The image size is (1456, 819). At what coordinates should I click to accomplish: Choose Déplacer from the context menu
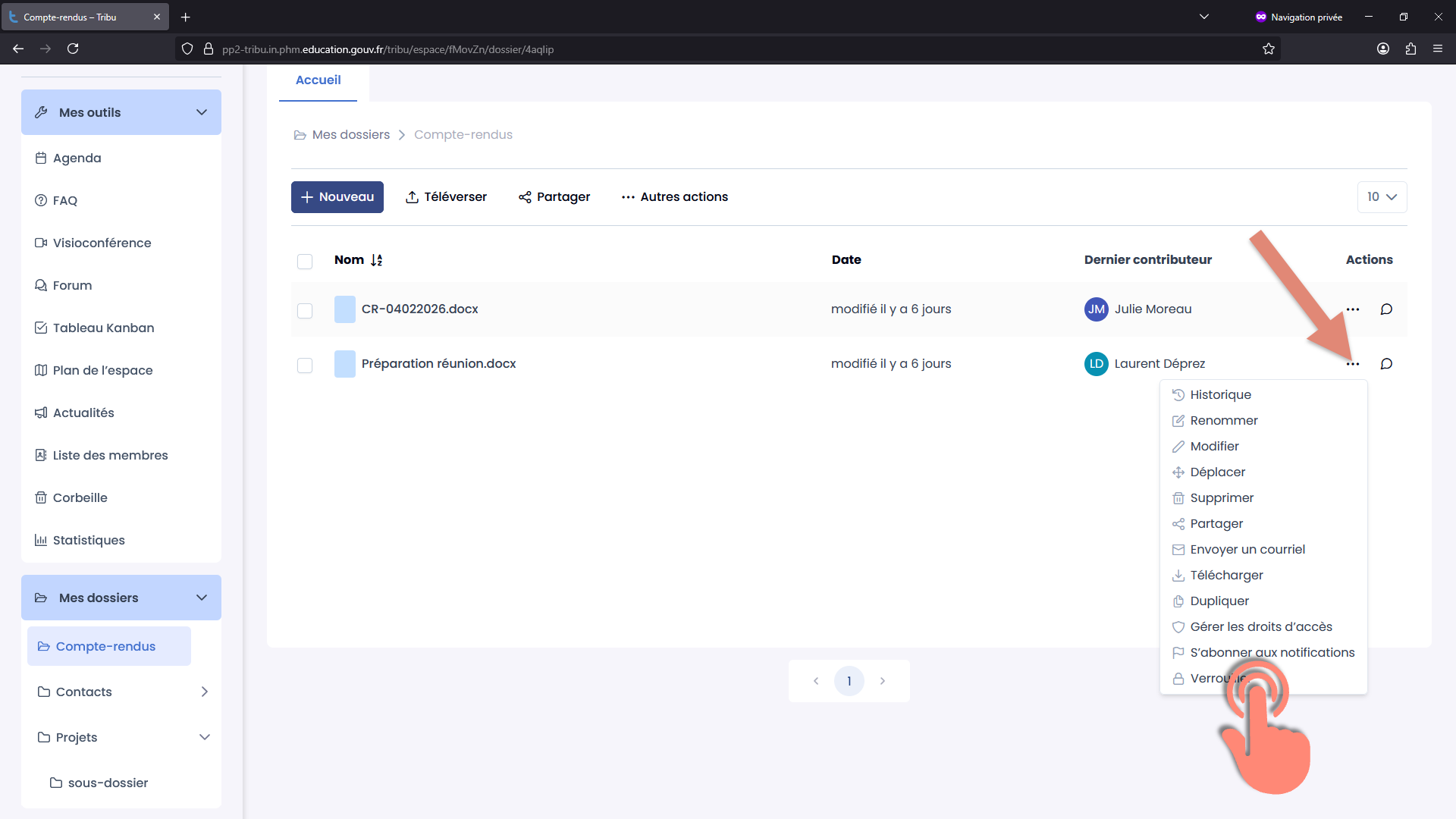(1263, 472)
